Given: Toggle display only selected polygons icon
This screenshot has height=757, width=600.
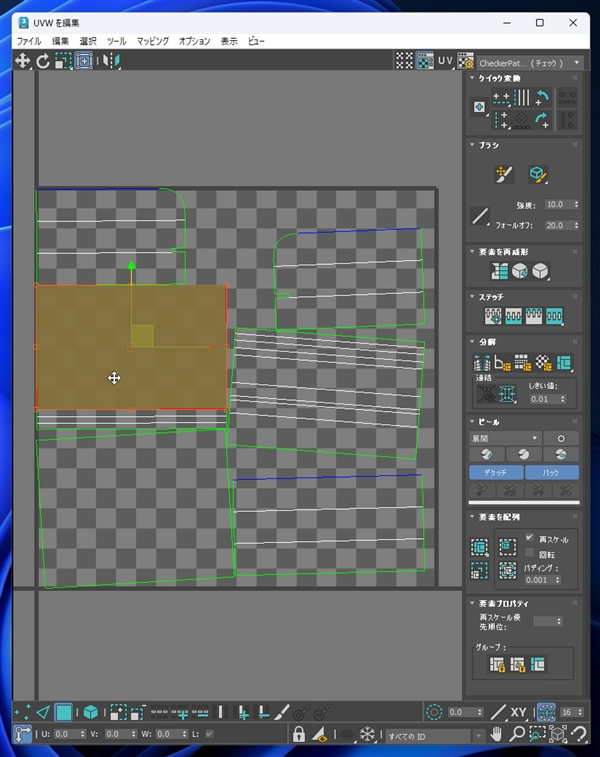Looking at the screenshot, I should 320,734.
